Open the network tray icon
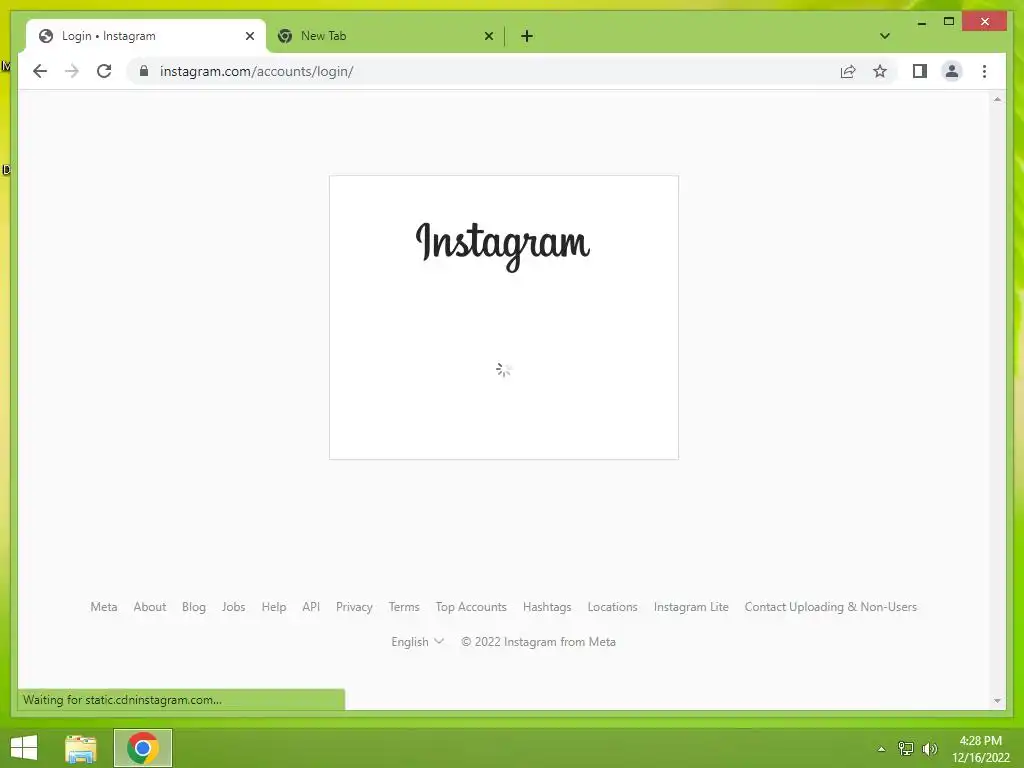 [906, 748]
